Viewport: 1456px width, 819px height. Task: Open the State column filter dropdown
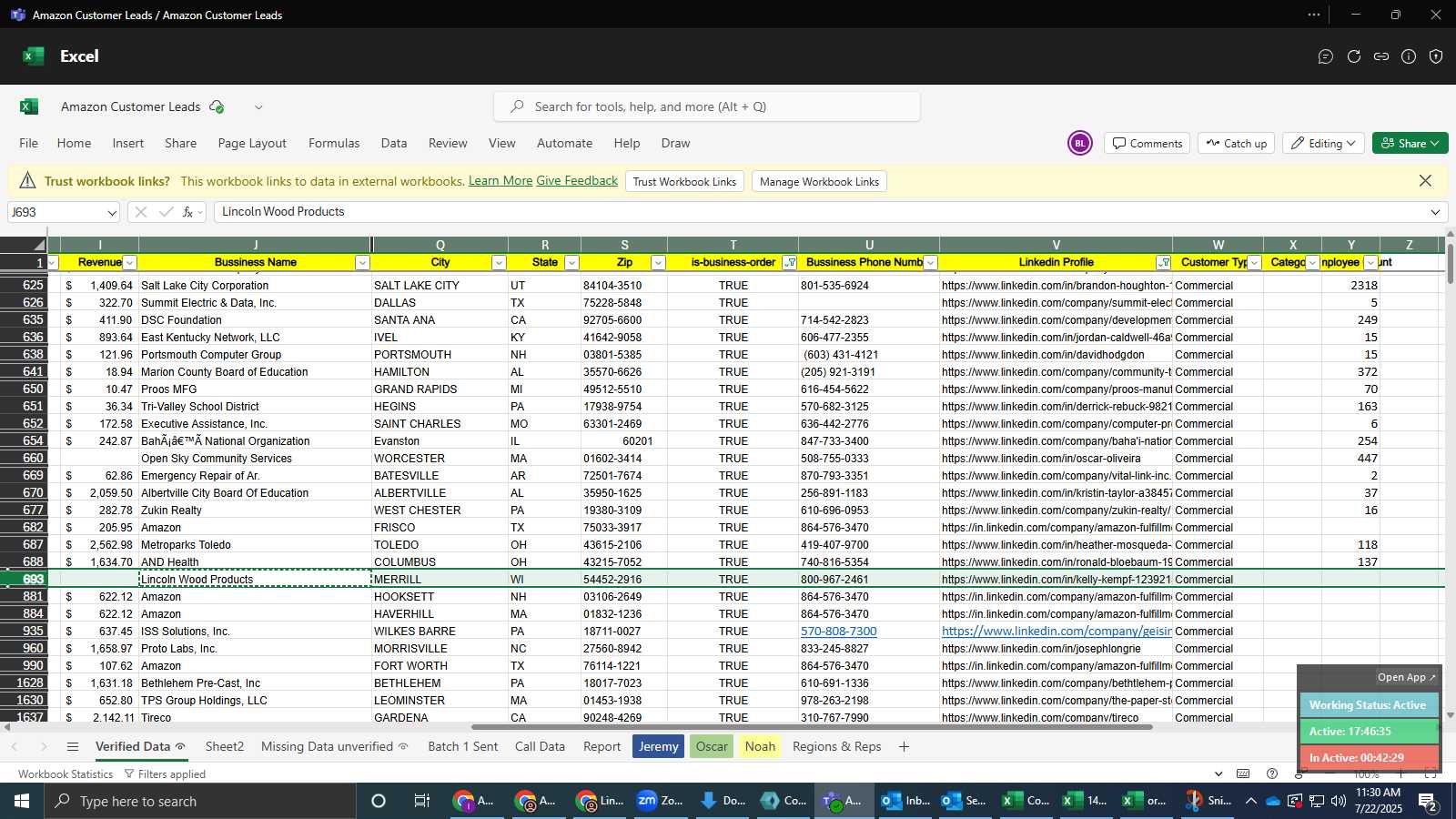tap(571, 262)
